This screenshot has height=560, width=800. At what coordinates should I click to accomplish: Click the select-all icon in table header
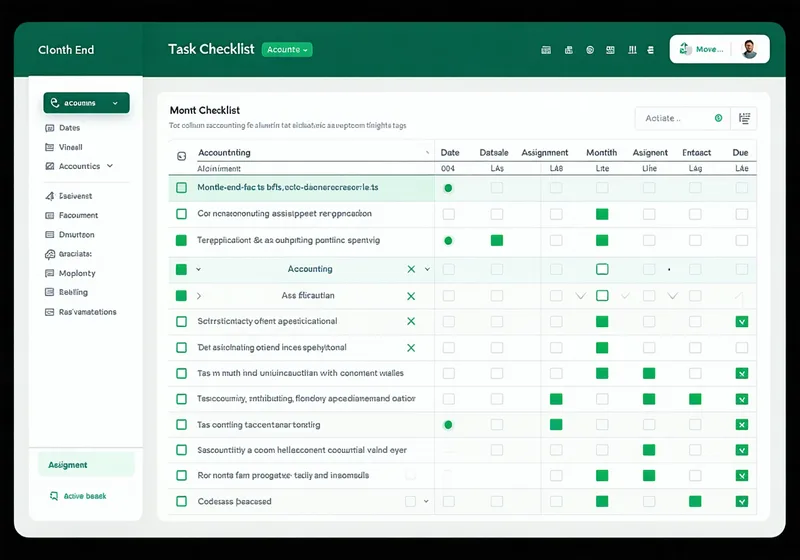tap(181, 156)
